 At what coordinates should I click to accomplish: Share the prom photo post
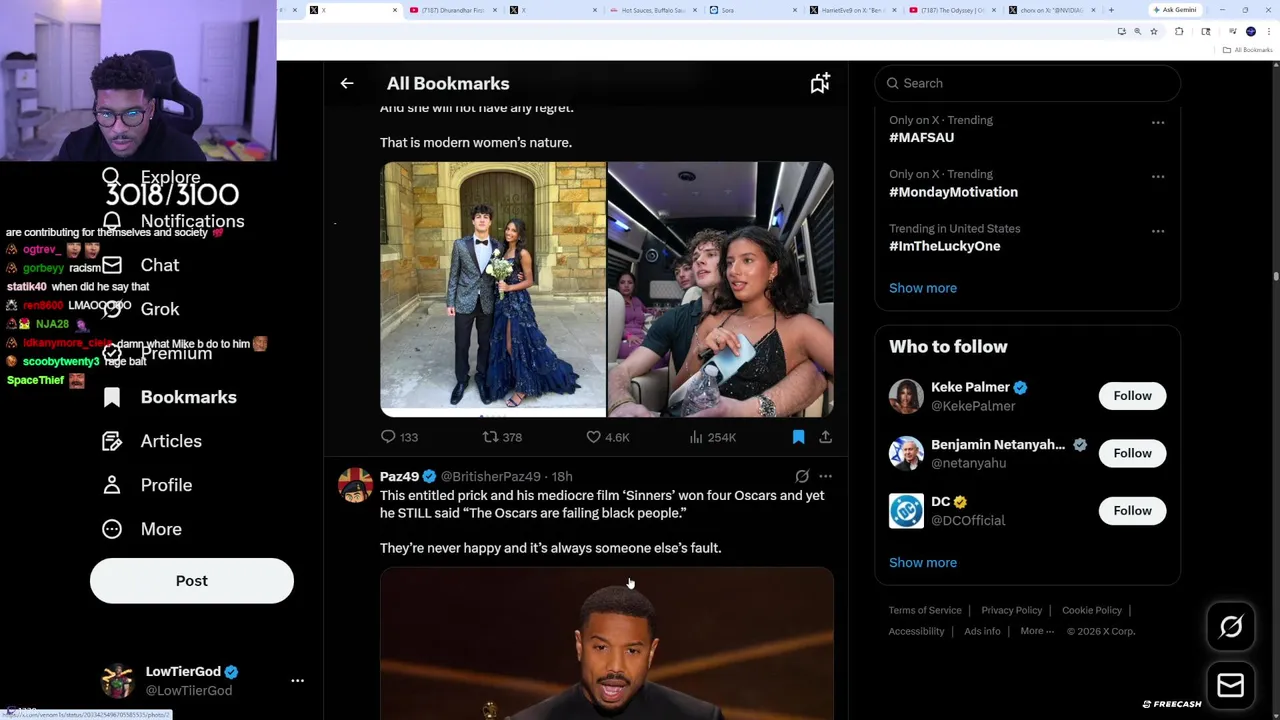[825, 437]
